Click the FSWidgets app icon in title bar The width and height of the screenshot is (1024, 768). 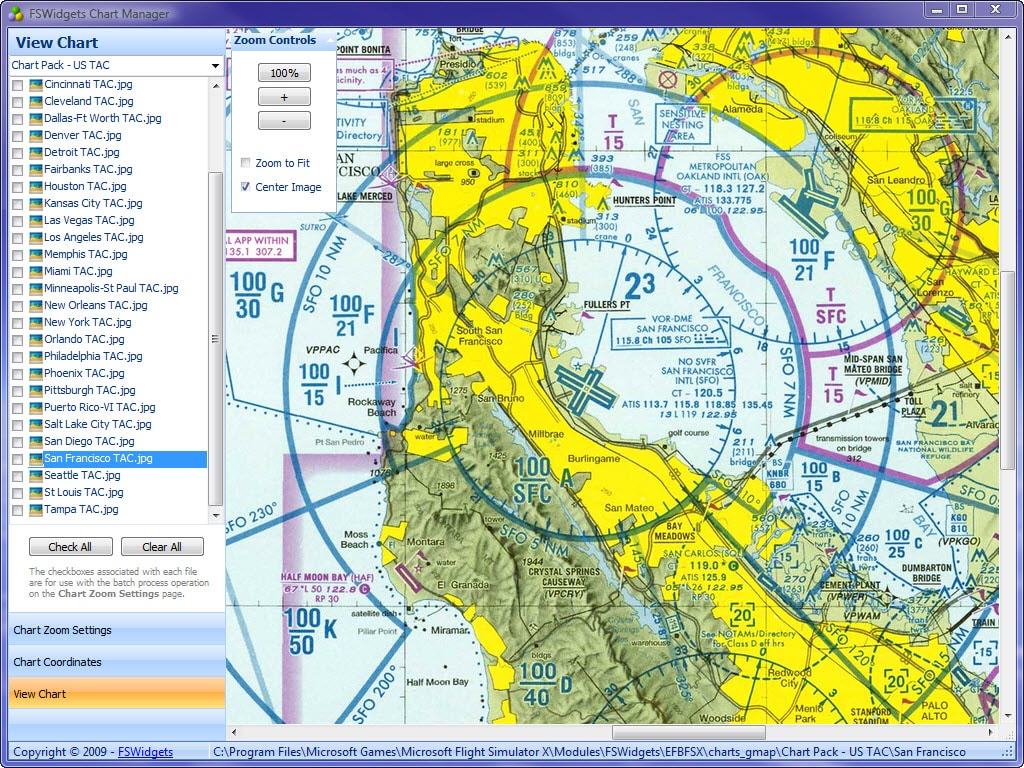click(14, 13)
